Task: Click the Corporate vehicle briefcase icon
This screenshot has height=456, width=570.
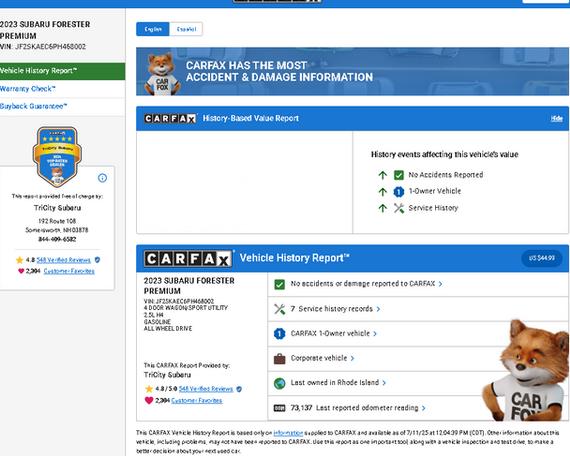Action: coord(279,359)
